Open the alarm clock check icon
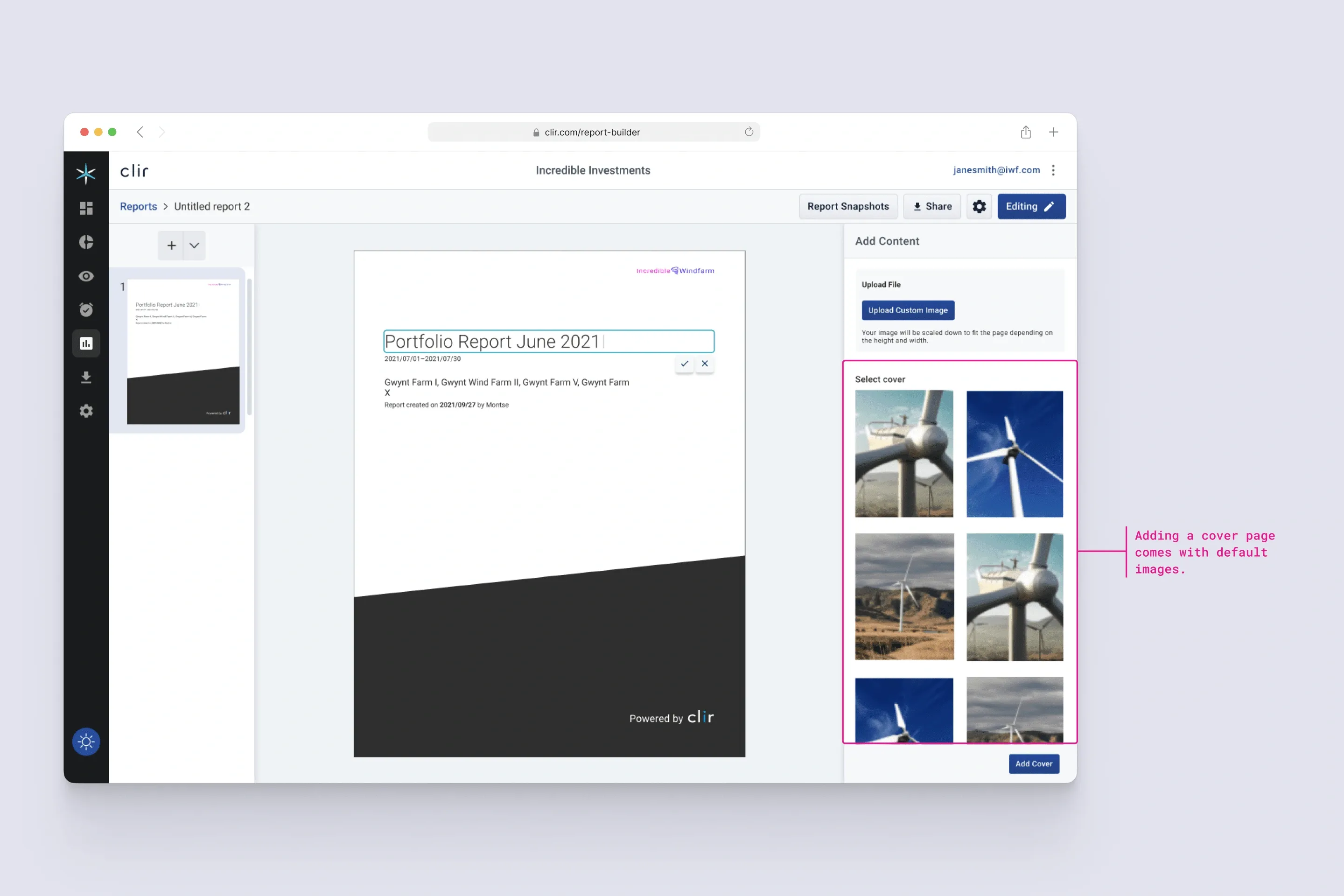Screen dimensions: 1344x896 pyautogui.click(x=86, y=309)
